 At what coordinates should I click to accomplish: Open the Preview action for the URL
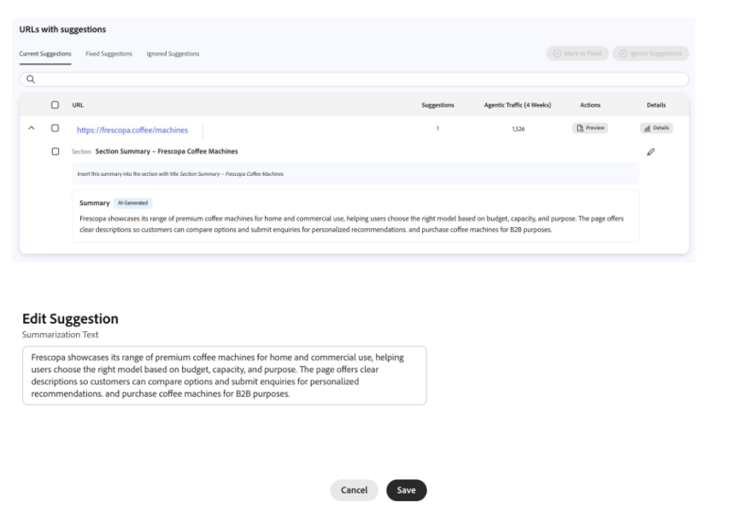pos(590,128)
